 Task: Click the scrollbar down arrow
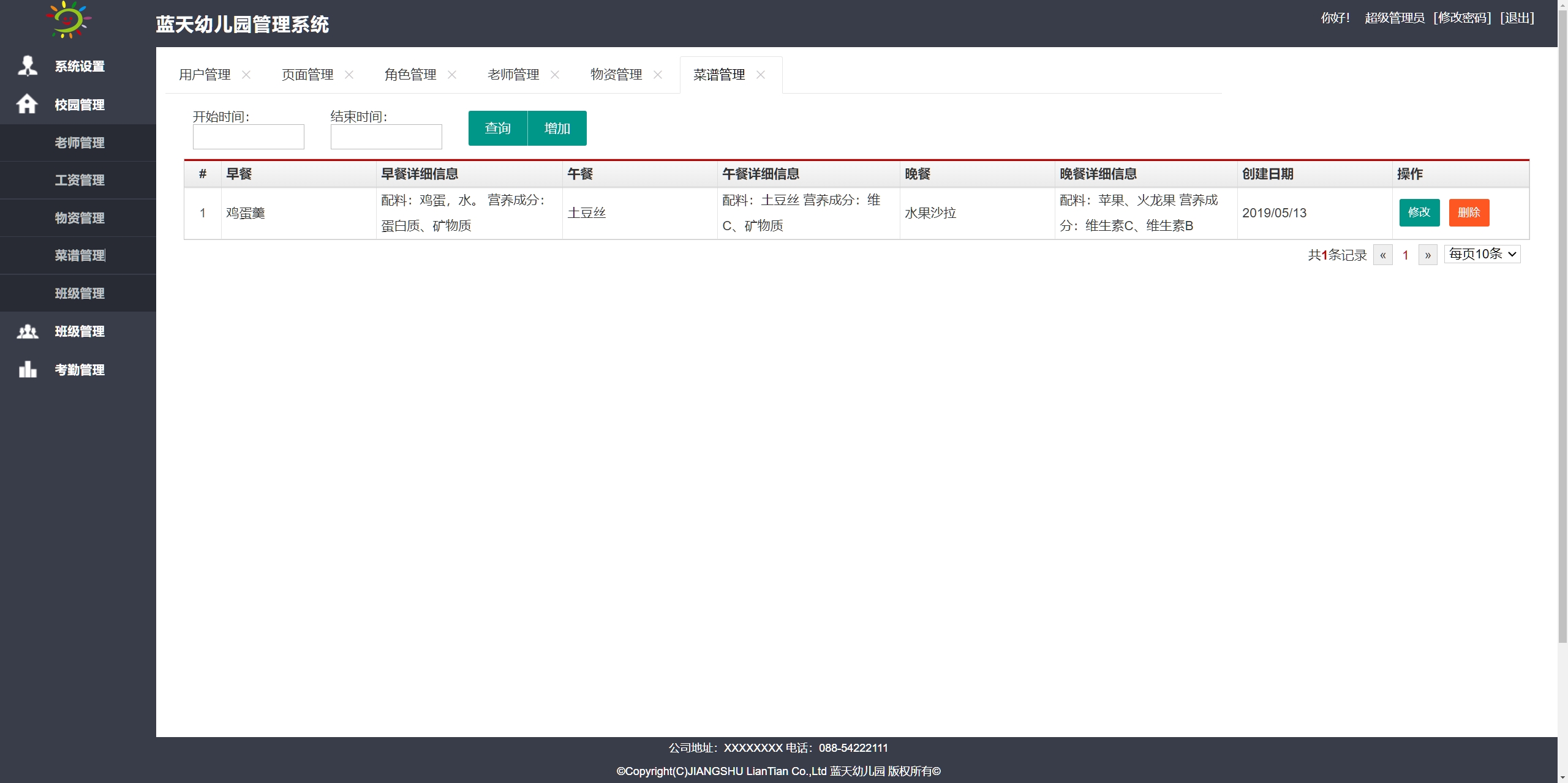pyautogui.click(x=1562, y=777)
